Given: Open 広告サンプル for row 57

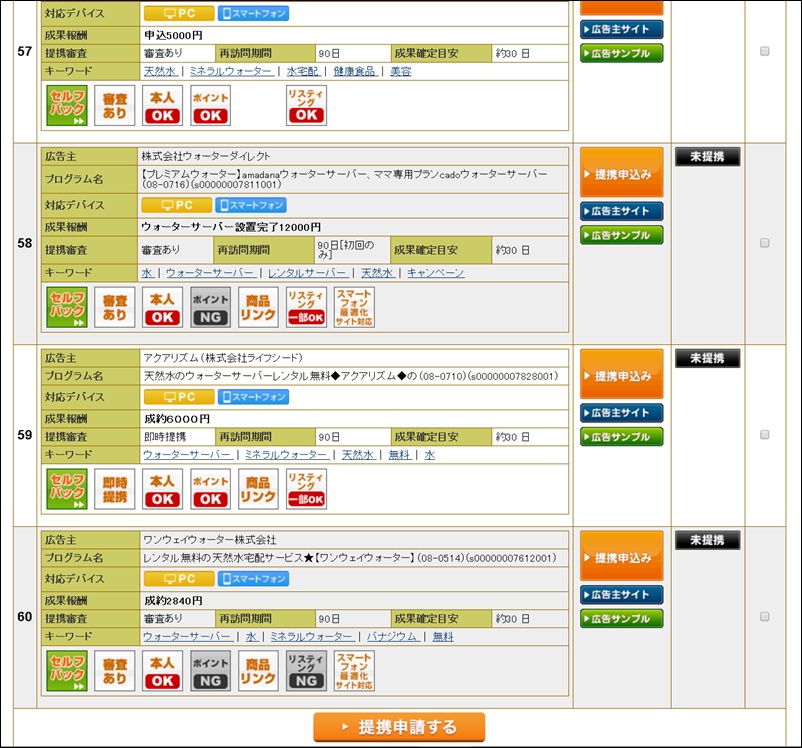Looking at the screenshot, I should 621,53.
